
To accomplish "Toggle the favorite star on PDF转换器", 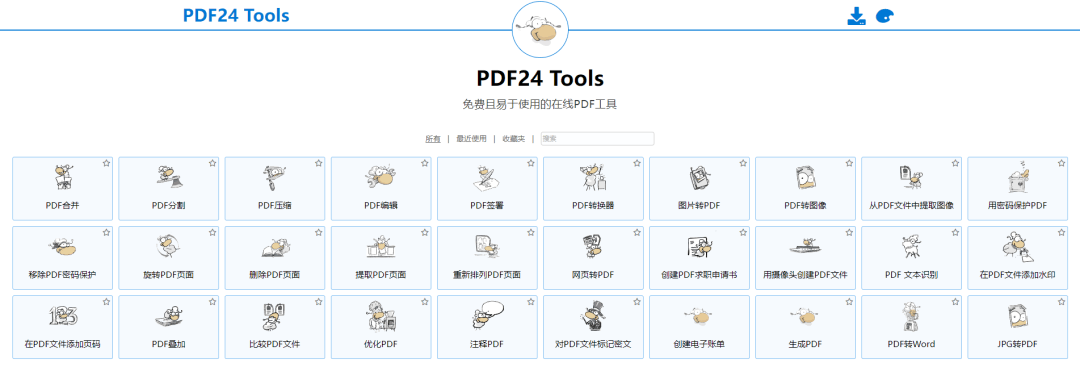I will [637, 163].
